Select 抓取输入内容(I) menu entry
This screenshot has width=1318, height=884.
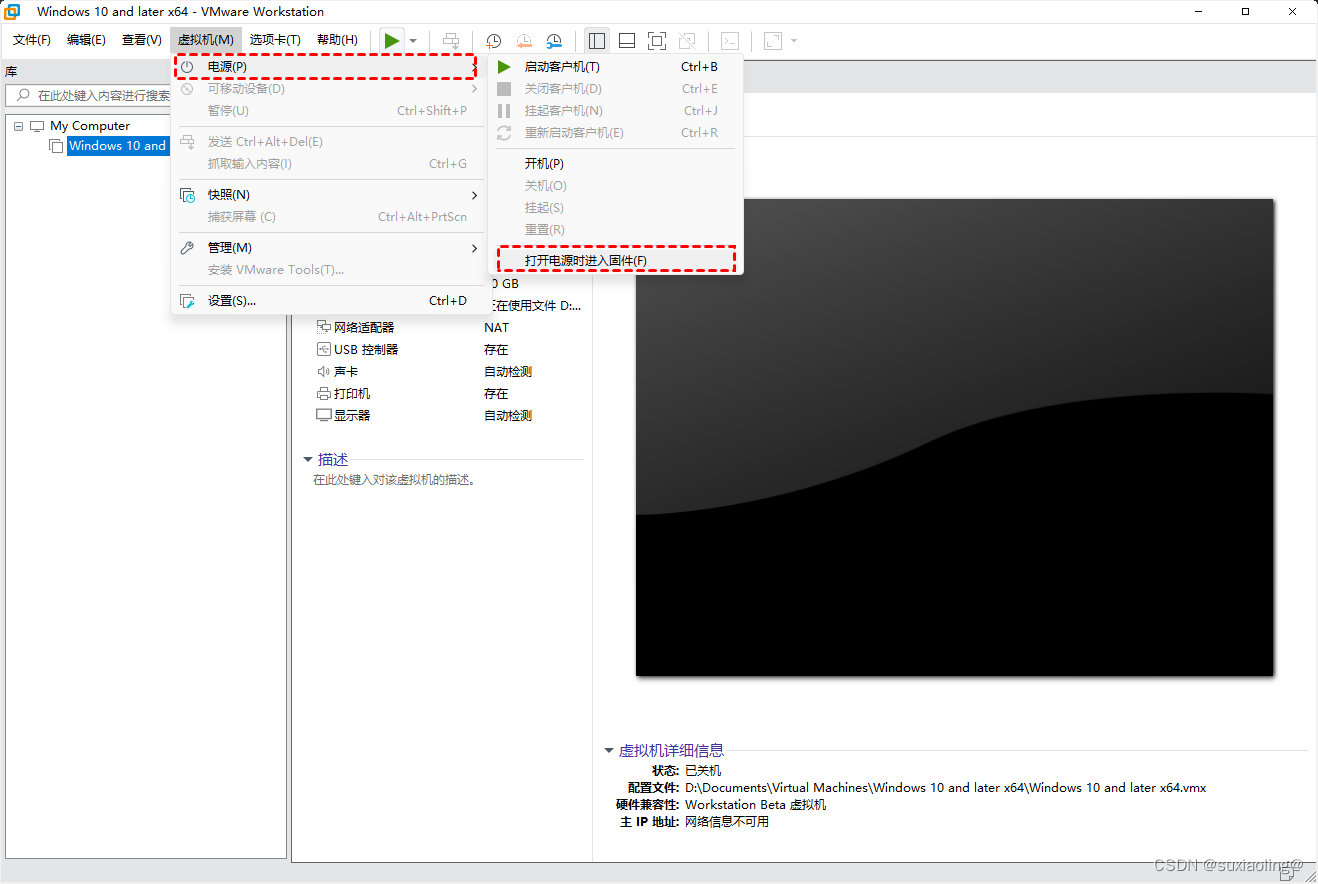tap(326, 163)
